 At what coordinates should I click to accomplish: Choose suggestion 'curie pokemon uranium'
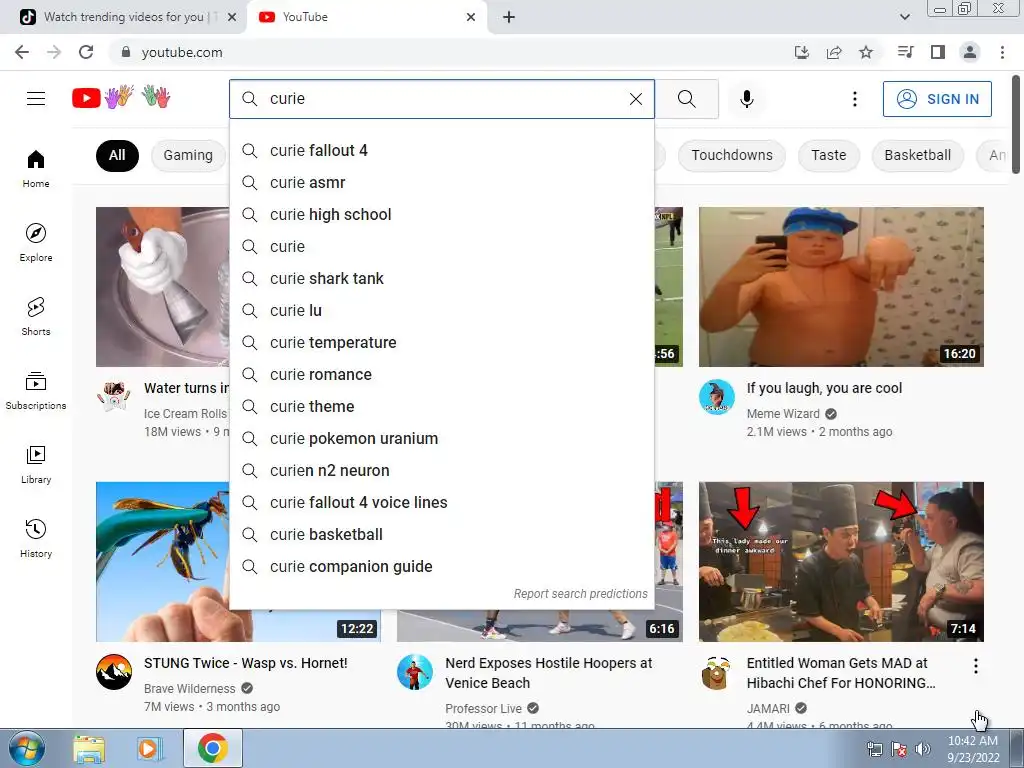point(441,438)
